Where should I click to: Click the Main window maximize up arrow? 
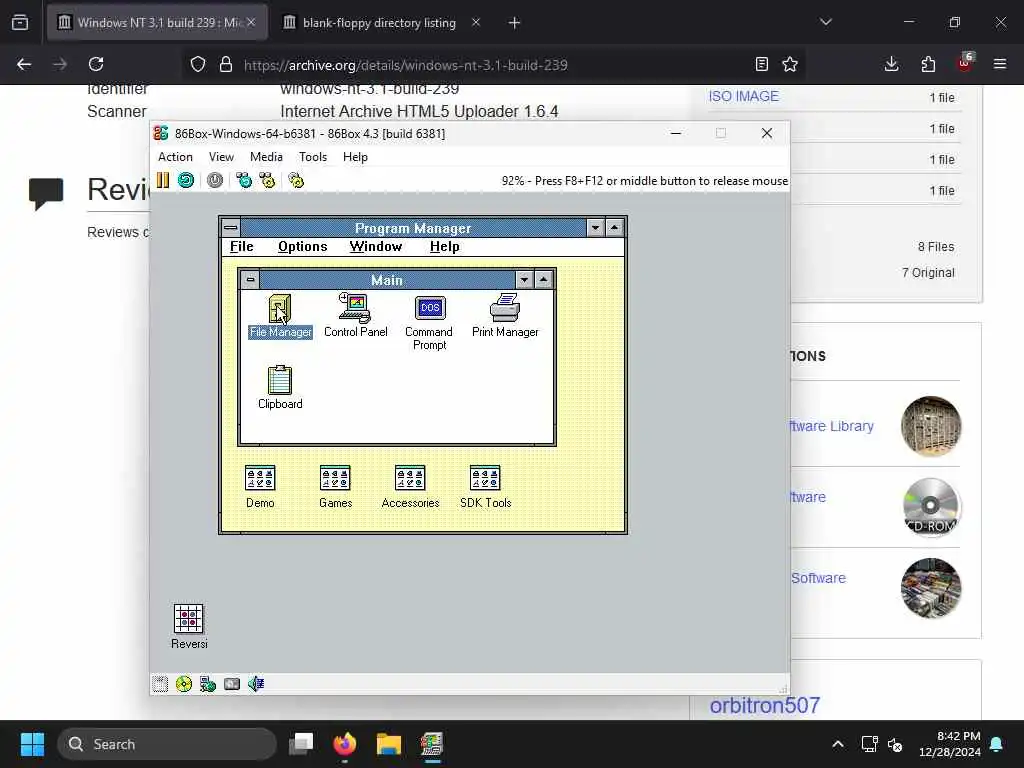tap(543, 280)
